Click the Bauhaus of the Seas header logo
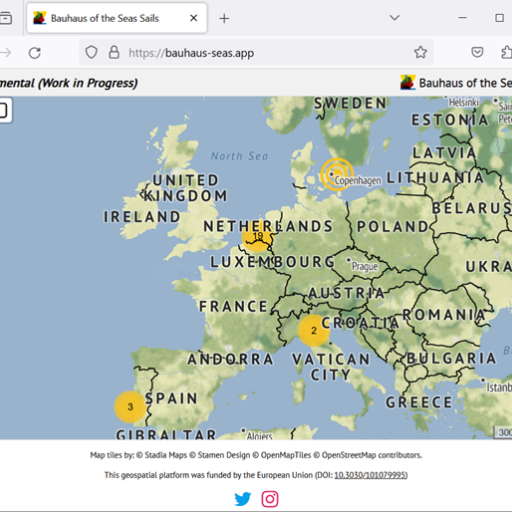 408,82
